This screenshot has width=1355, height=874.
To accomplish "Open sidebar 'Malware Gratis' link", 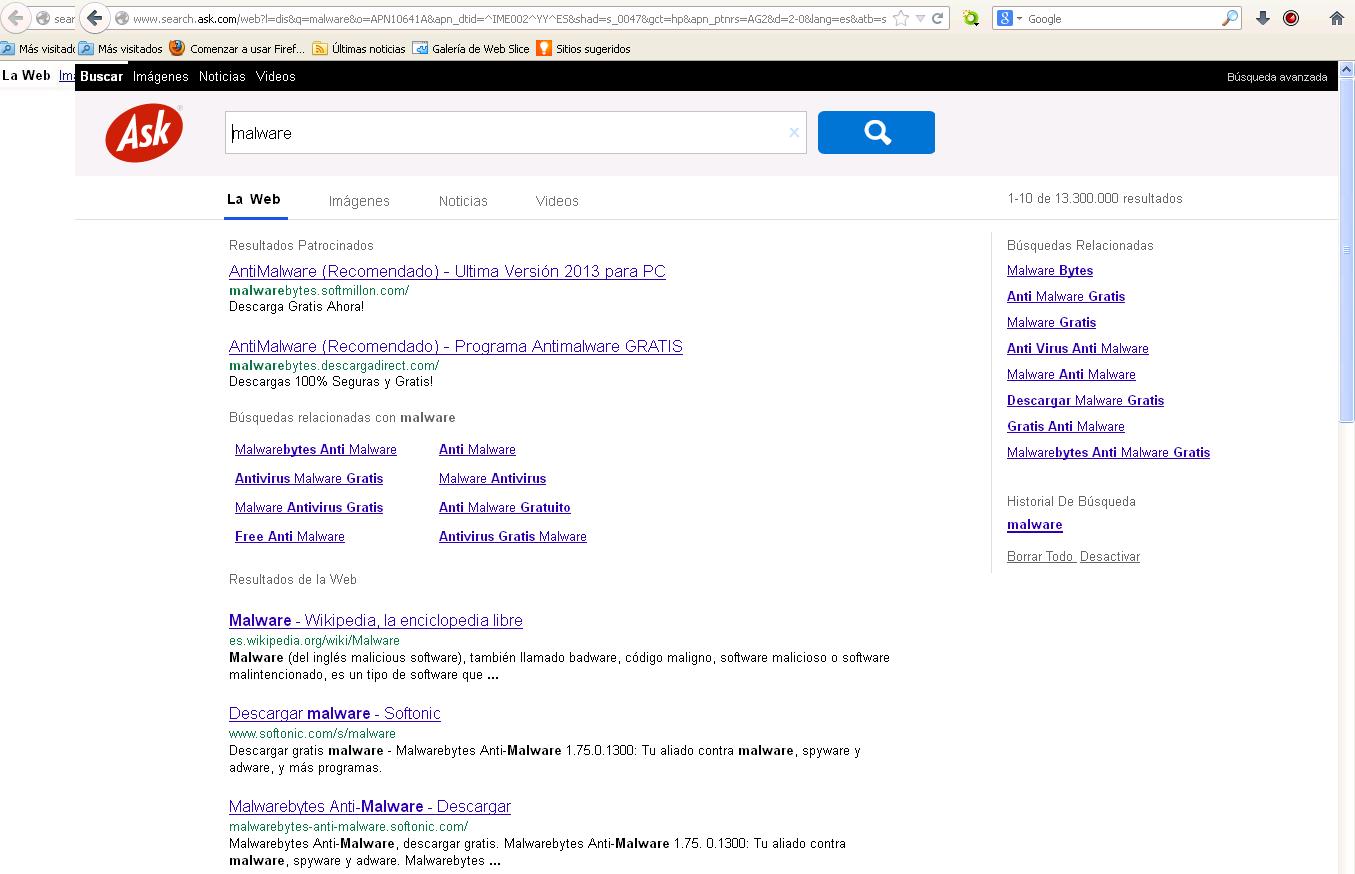I will point(1051,323).
